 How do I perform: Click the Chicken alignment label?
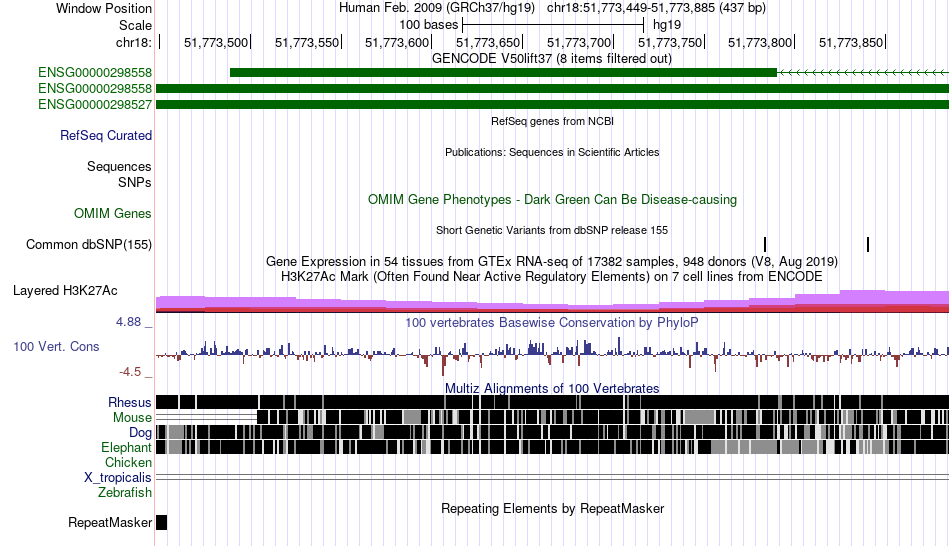point(128,462)
